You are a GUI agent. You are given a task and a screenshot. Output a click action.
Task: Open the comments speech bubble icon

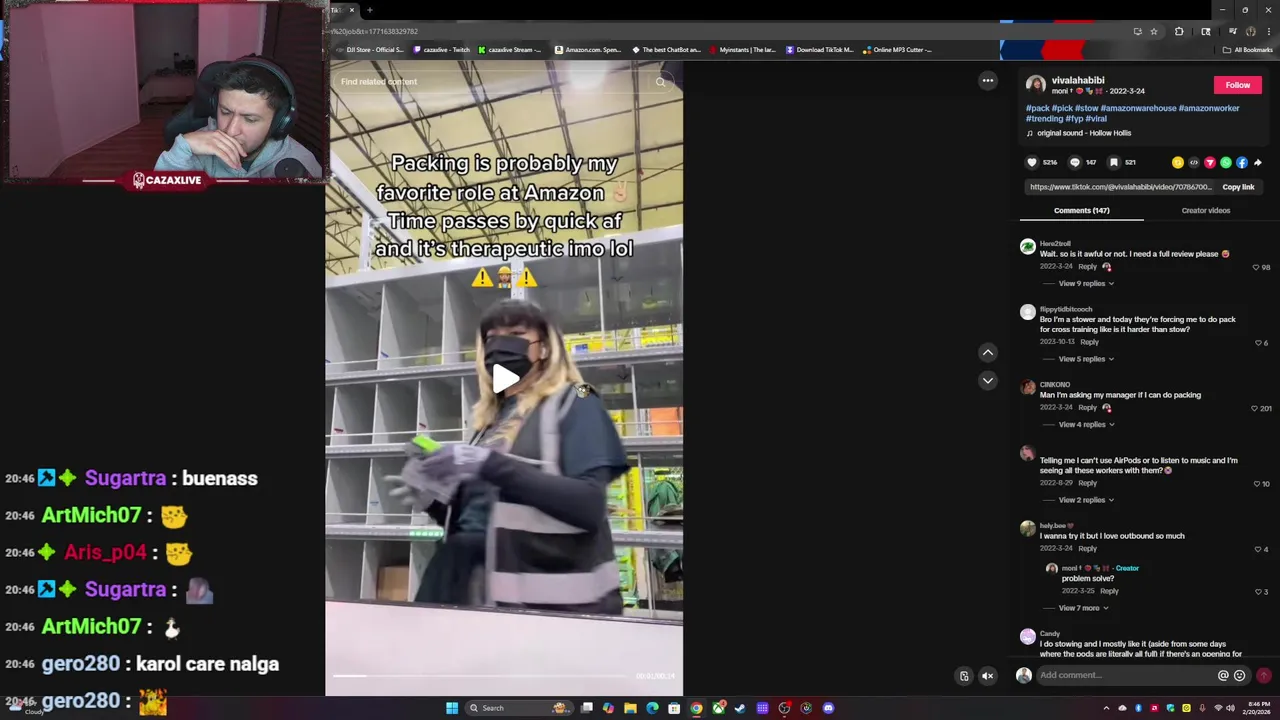click(1075, 162)
